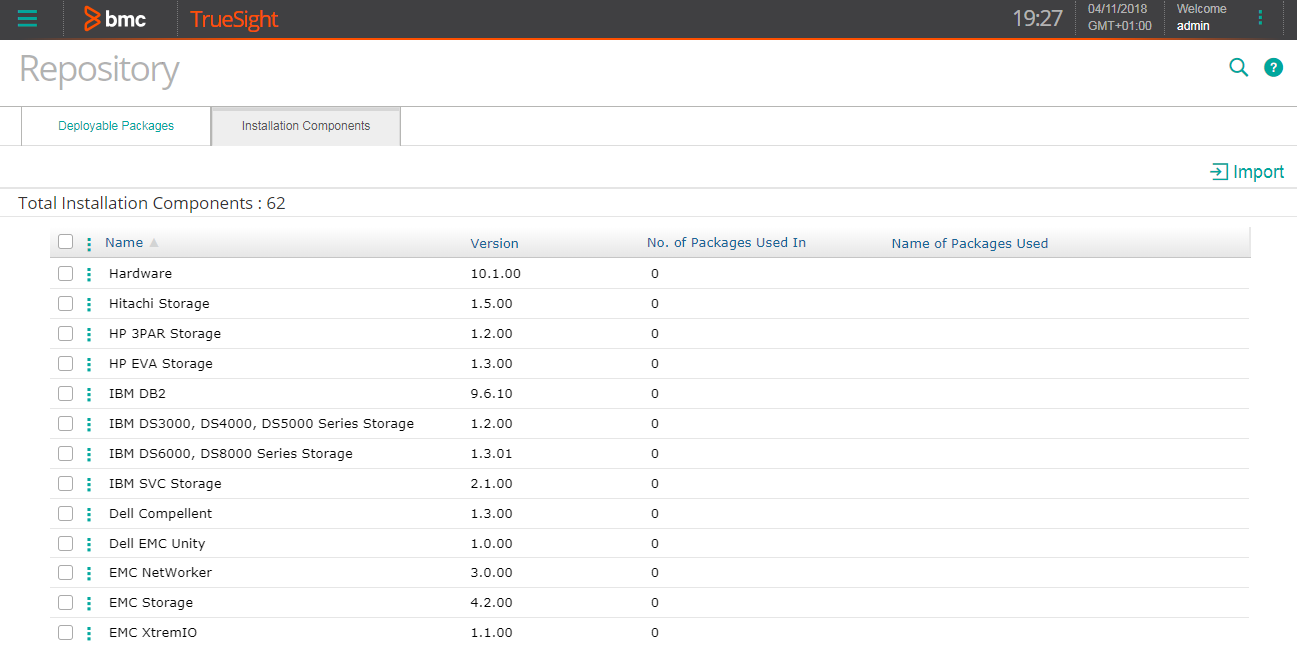Open action menu for IBM DB2 row

[89, 394]
